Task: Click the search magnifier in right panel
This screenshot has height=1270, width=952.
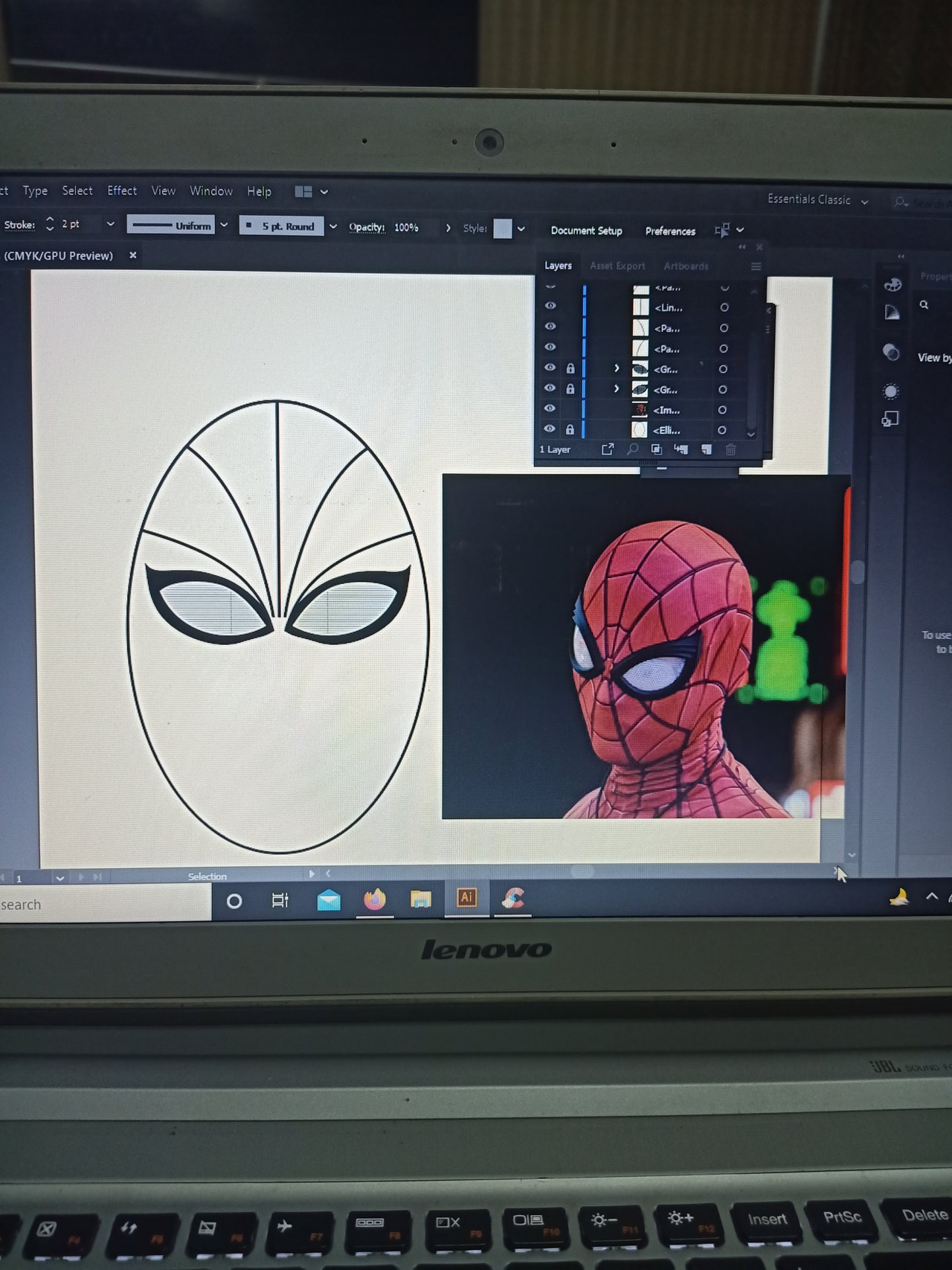Action: (x=924, y=304)
